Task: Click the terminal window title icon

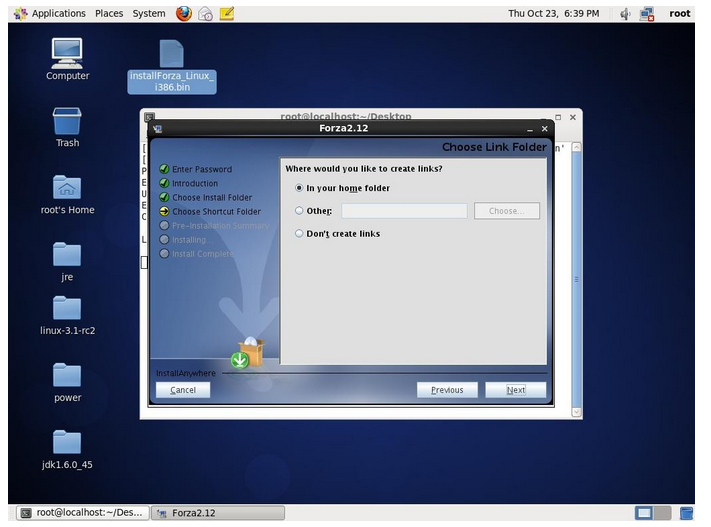Action: 149,117
